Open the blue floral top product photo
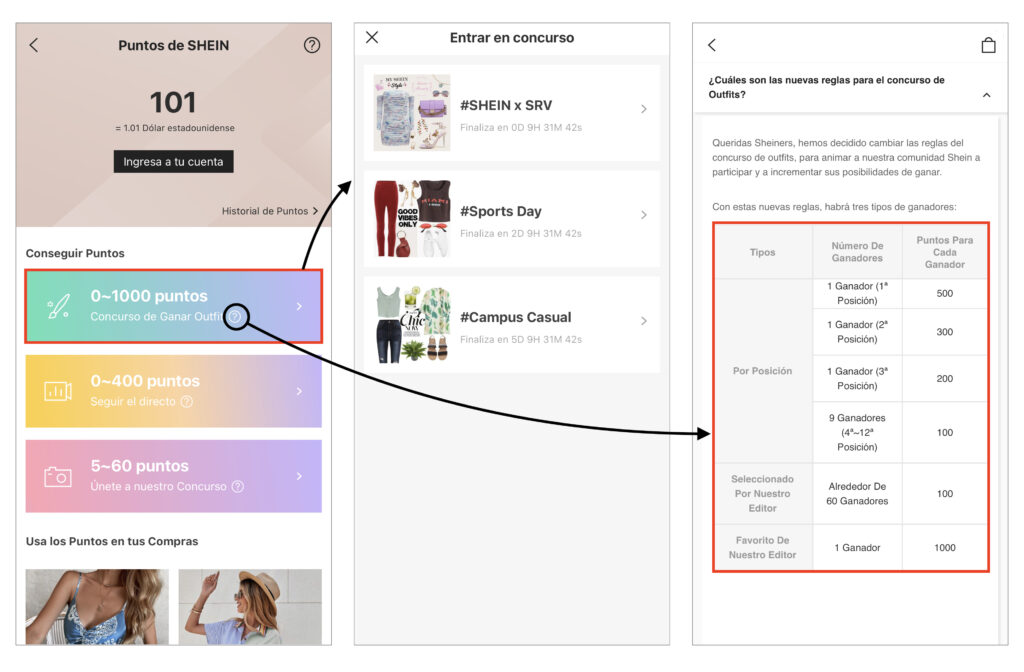 point(97,607)
